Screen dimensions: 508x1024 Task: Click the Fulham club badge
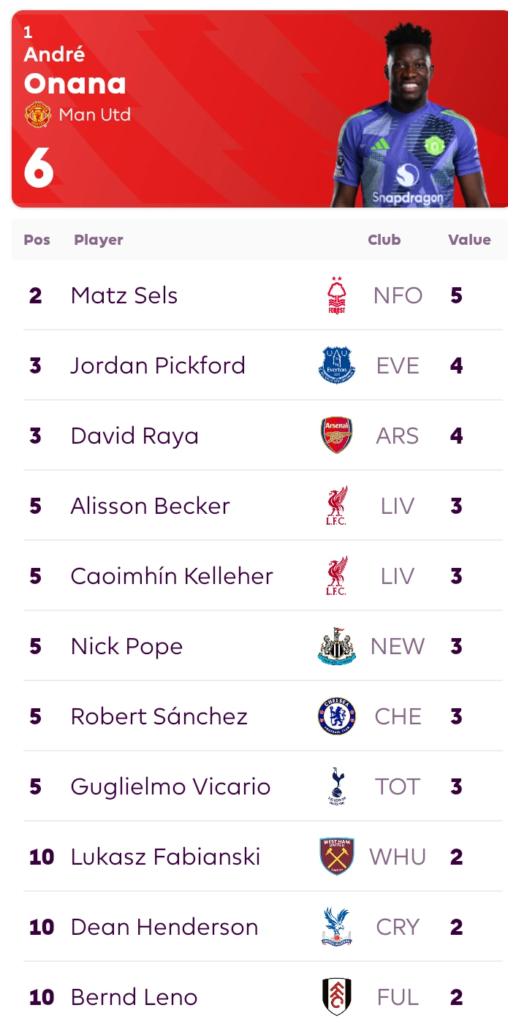(337, 997)
